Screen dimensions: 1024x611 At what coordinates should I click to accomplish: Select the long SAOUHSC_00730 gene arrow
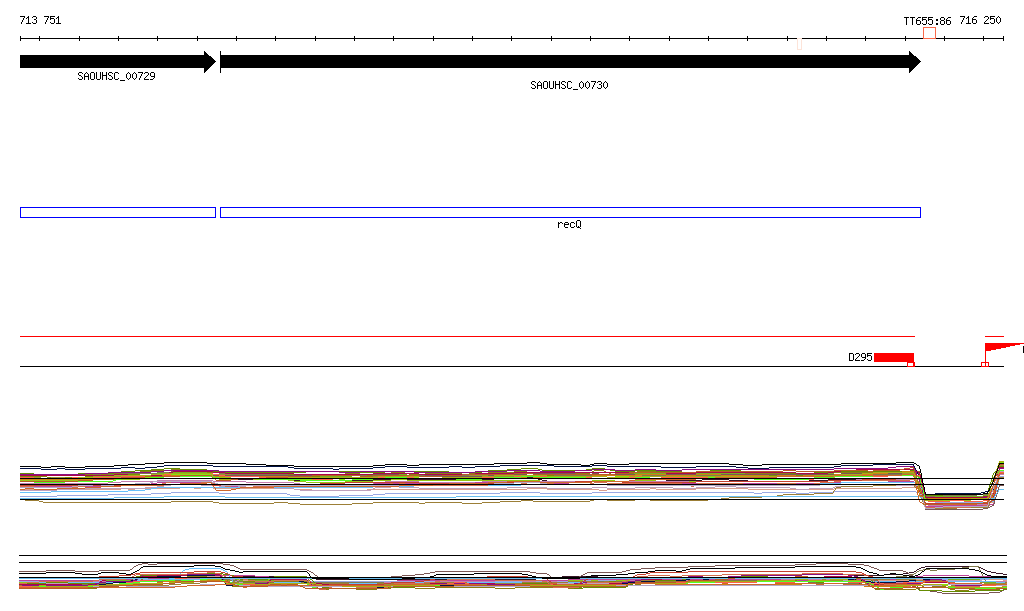[569, 62]
